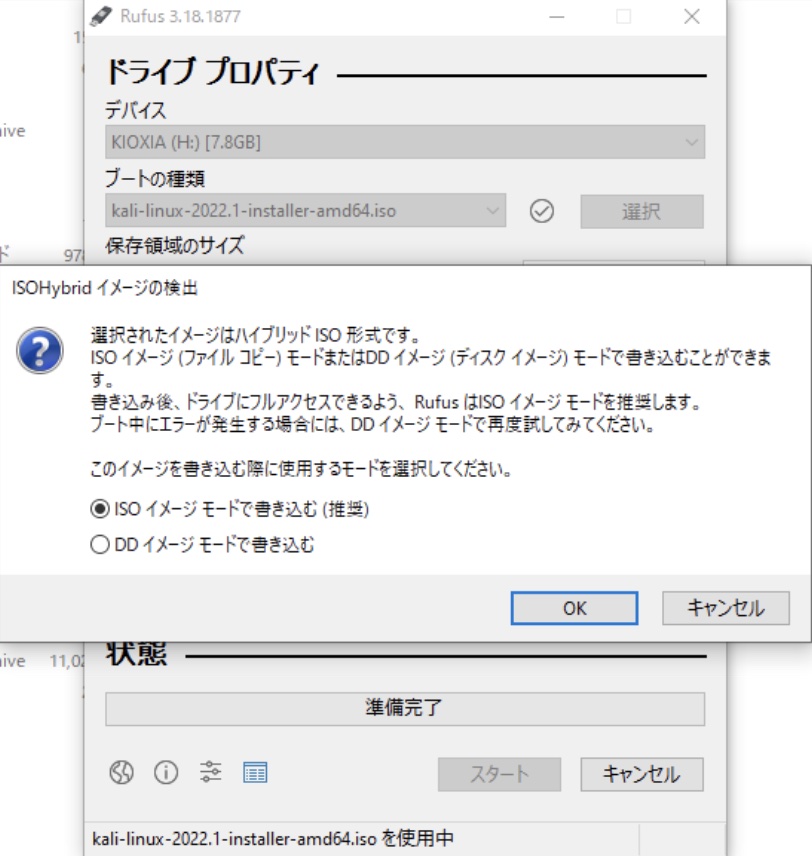
Task: Select DD イメージ モードで書き込む radio button
Action: point(202,544)
